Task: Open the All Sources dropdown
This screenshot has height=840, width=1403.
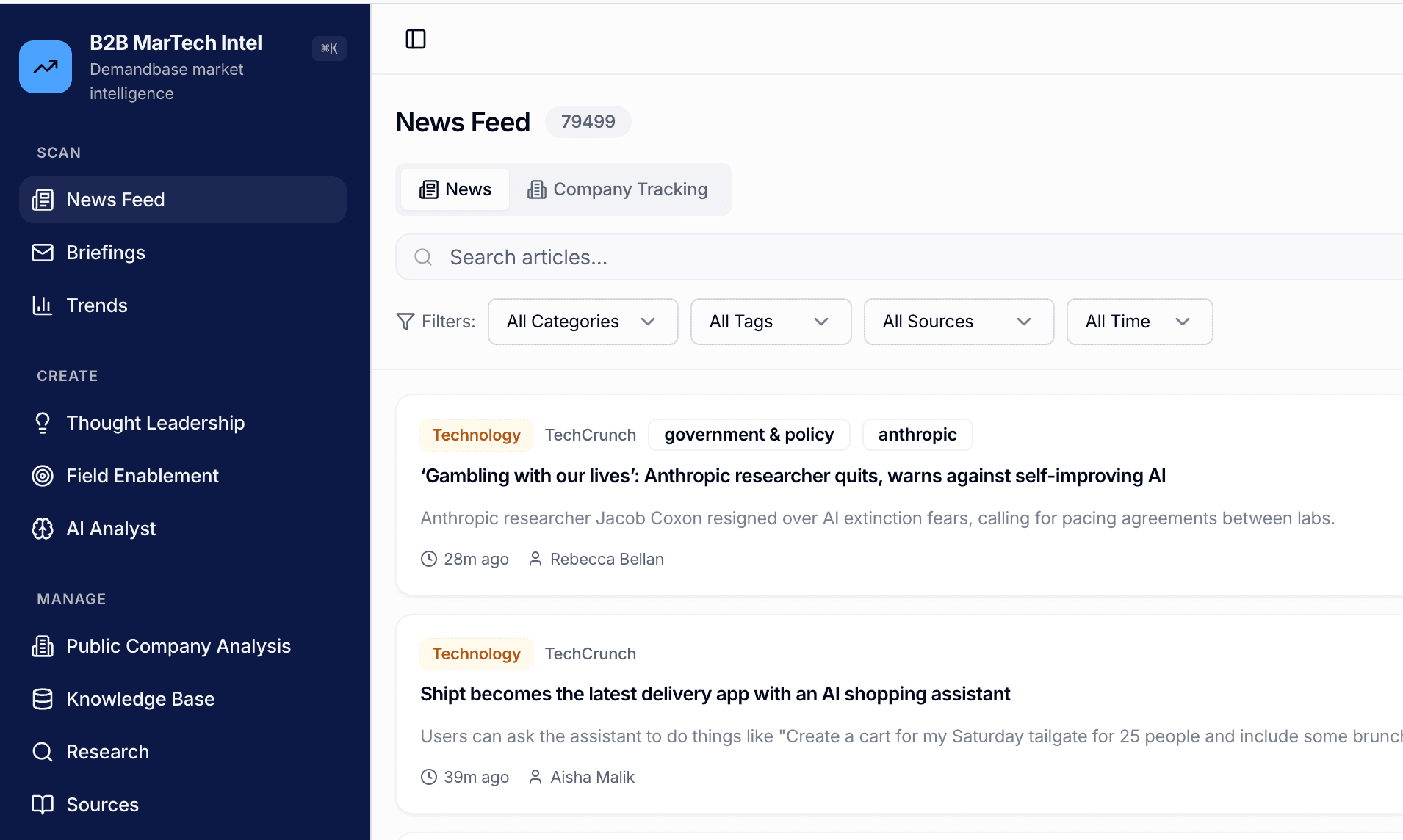Action: point(959,322)
